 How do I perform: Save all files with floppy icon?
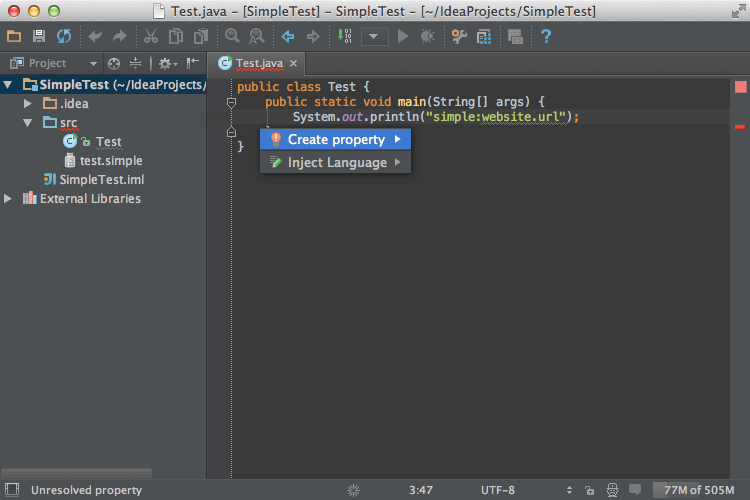coord(39,36)
